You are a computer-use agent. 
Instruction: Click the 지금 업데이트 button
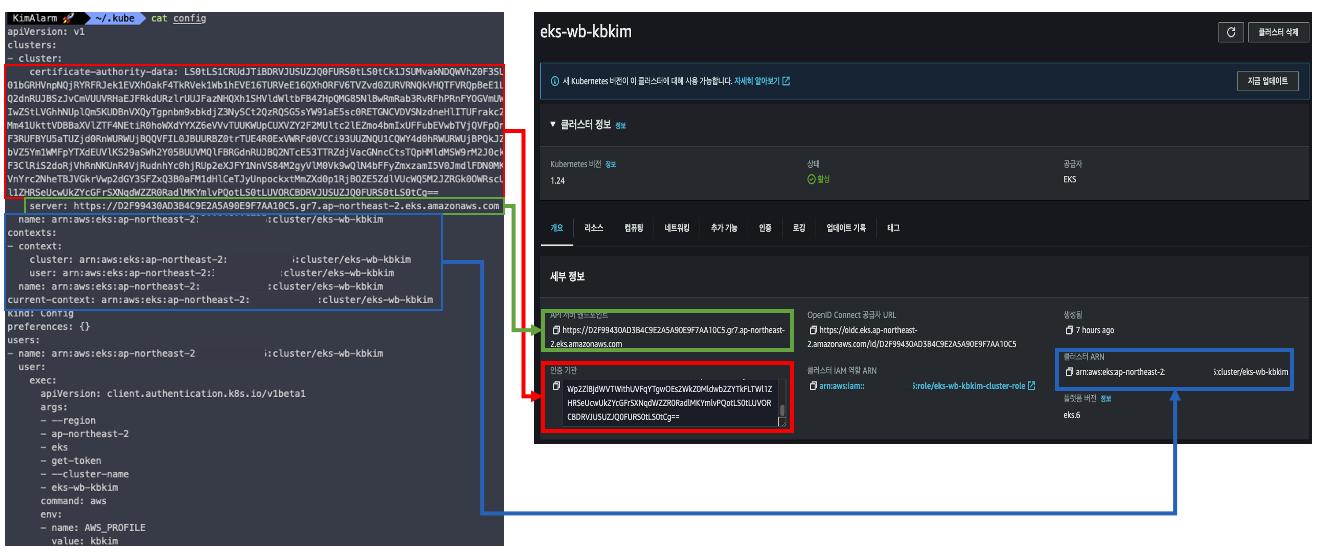pos(1268,81)
